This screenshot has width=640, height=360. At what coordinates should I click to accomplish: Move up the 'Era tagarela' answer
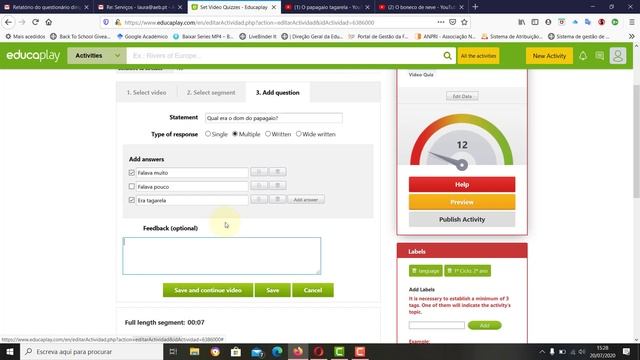259,200
